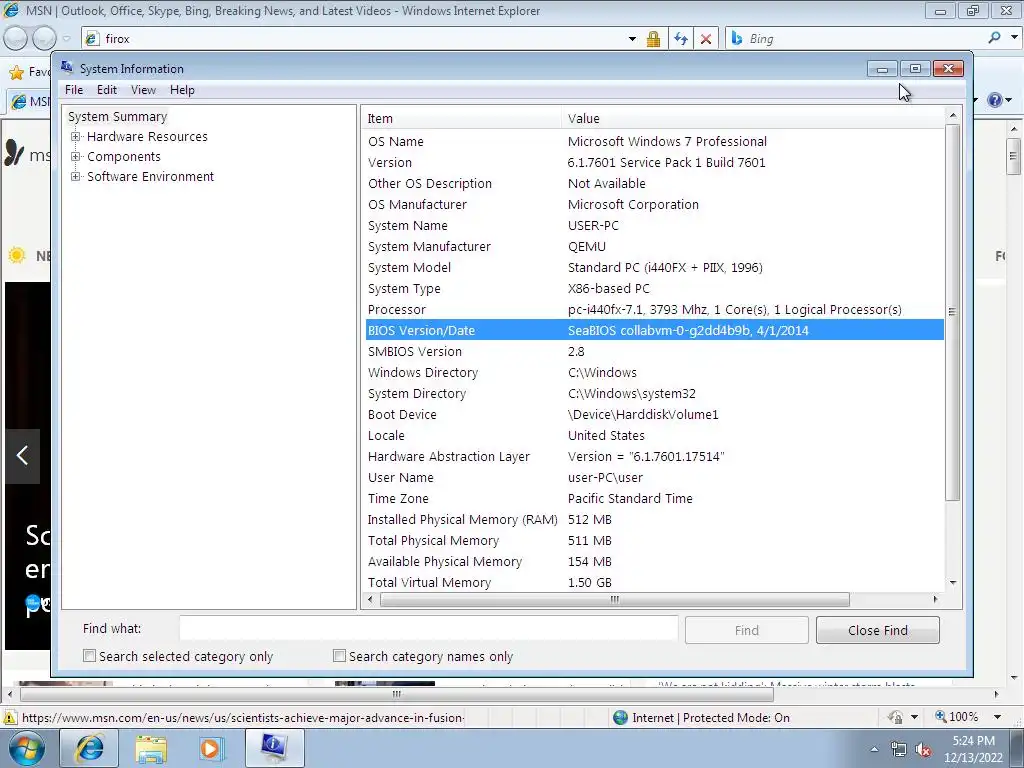Click the IE zoom level magnifier
This screenshot has height=768, width=1024.
point(941,716)
